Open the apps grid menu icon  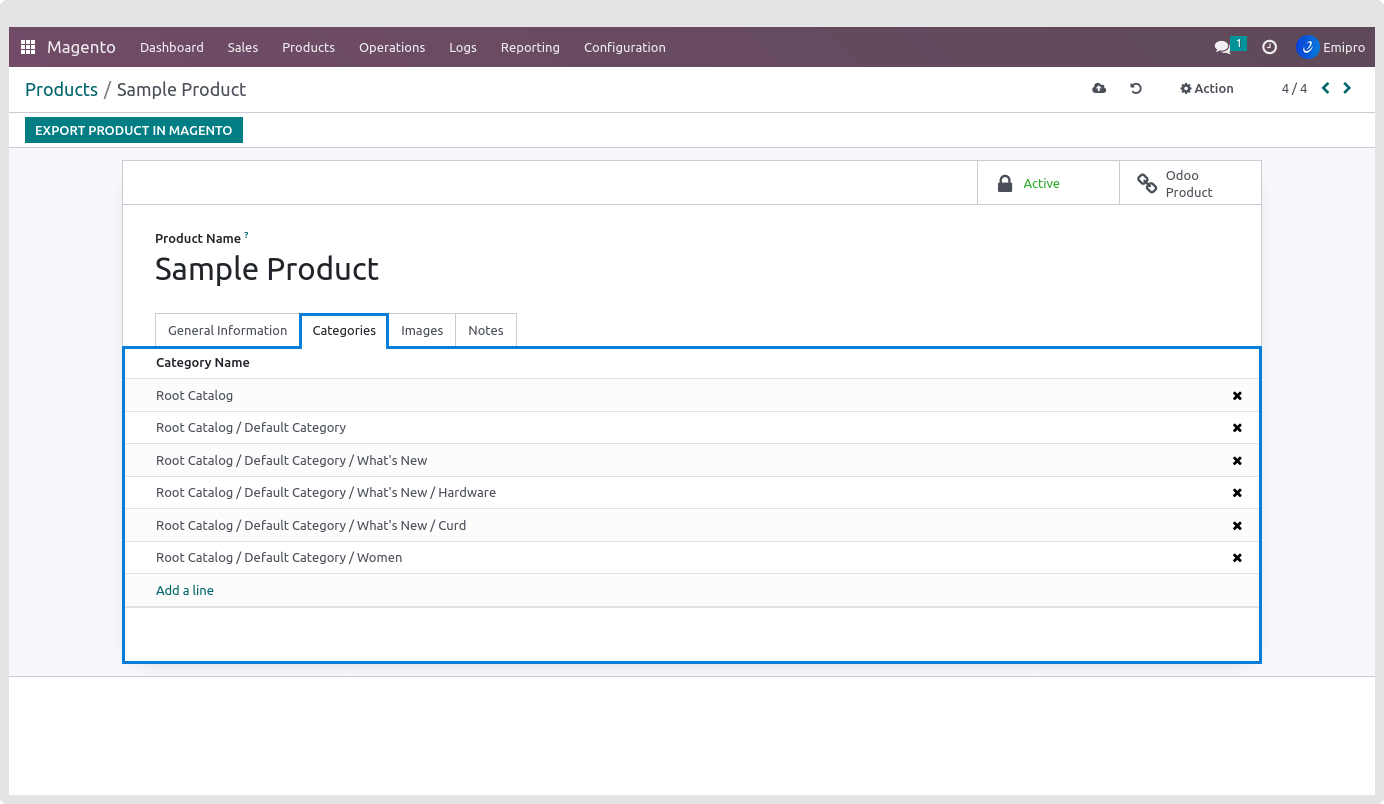coord(28,47)
